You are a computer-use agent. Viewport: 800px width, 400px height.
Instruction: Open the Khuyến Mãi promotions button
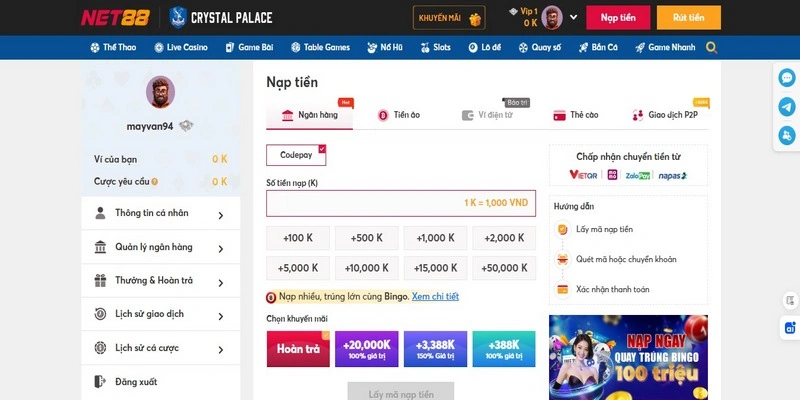coord(449,18)
